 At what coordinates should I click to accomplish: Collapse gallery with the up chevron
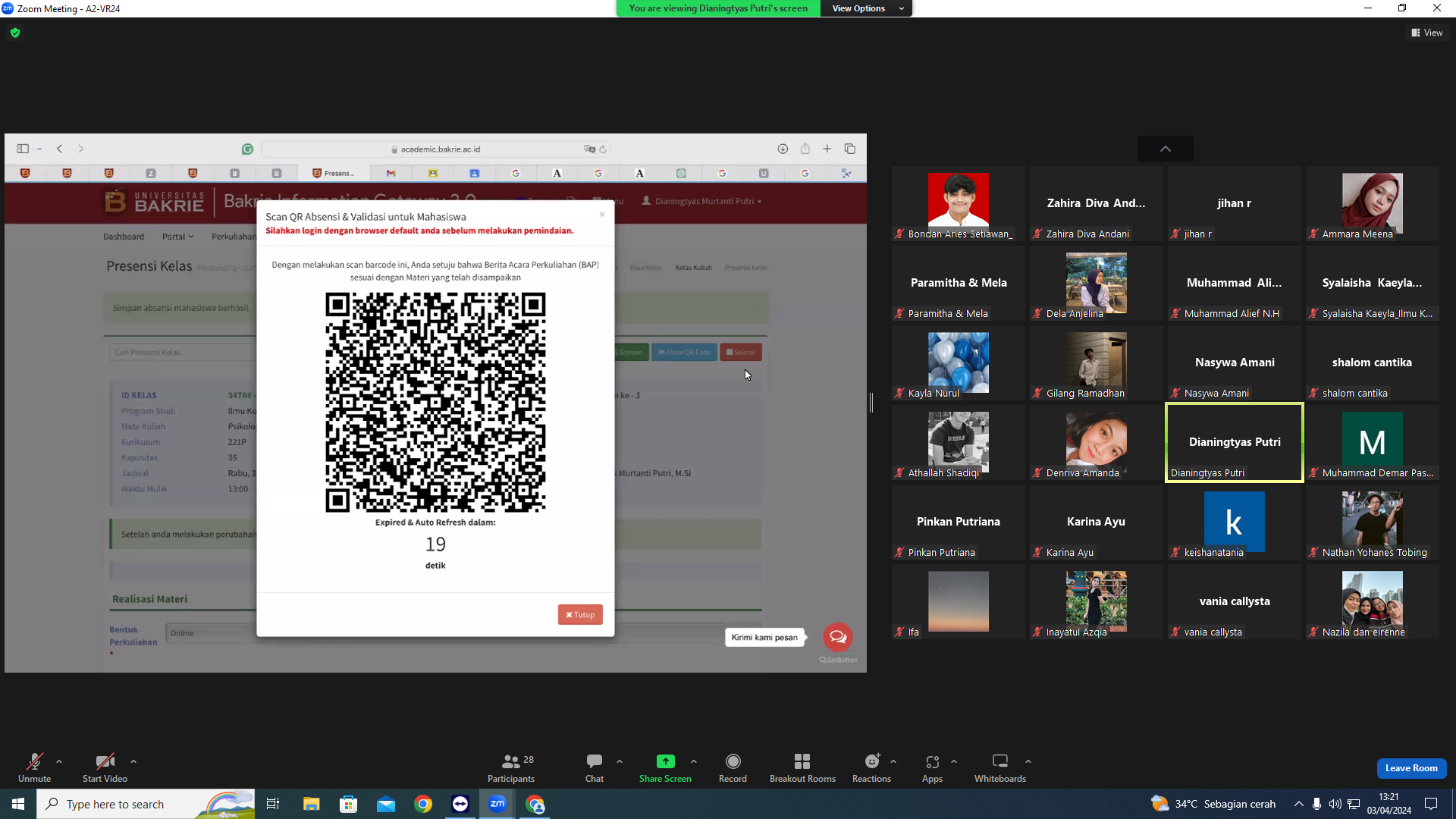(1166, 149)
